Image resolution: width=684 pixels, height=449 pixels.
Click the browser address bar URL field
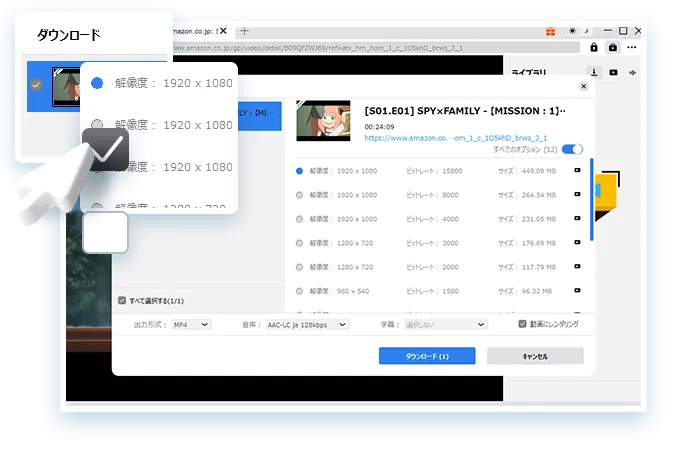click(376, 48)
